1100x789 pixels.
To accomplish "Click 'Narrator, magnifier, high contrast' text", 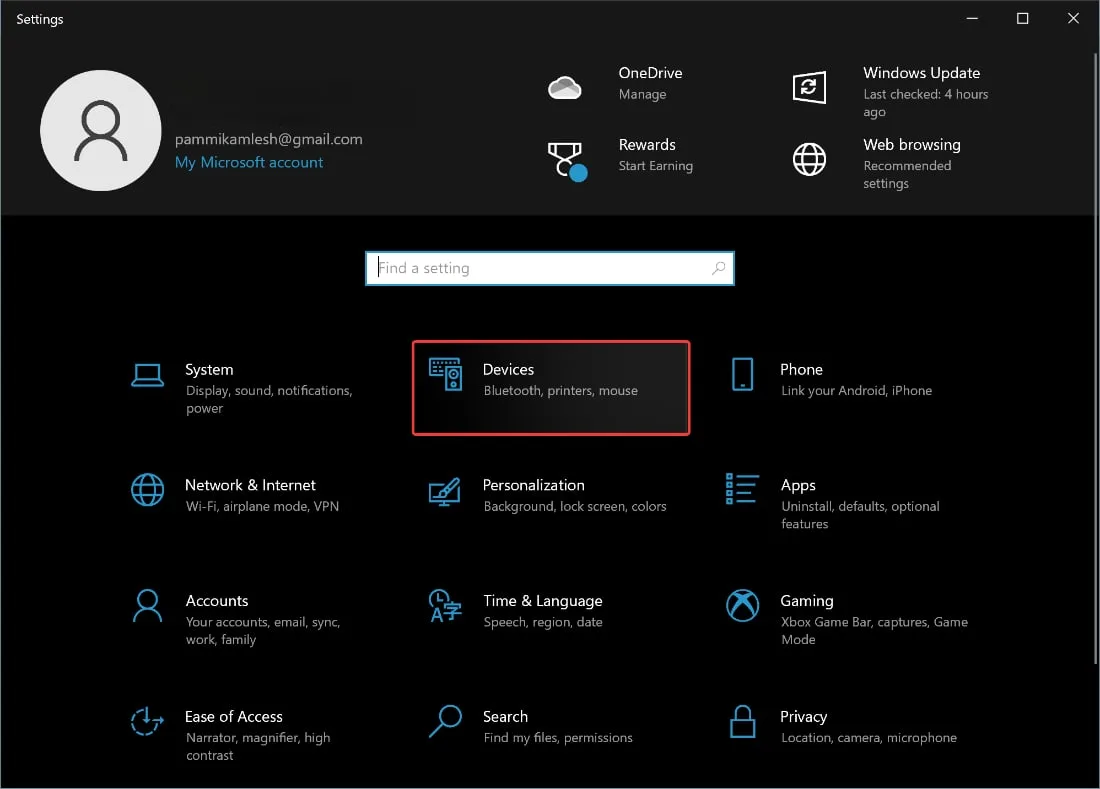I will click(258, 747).
